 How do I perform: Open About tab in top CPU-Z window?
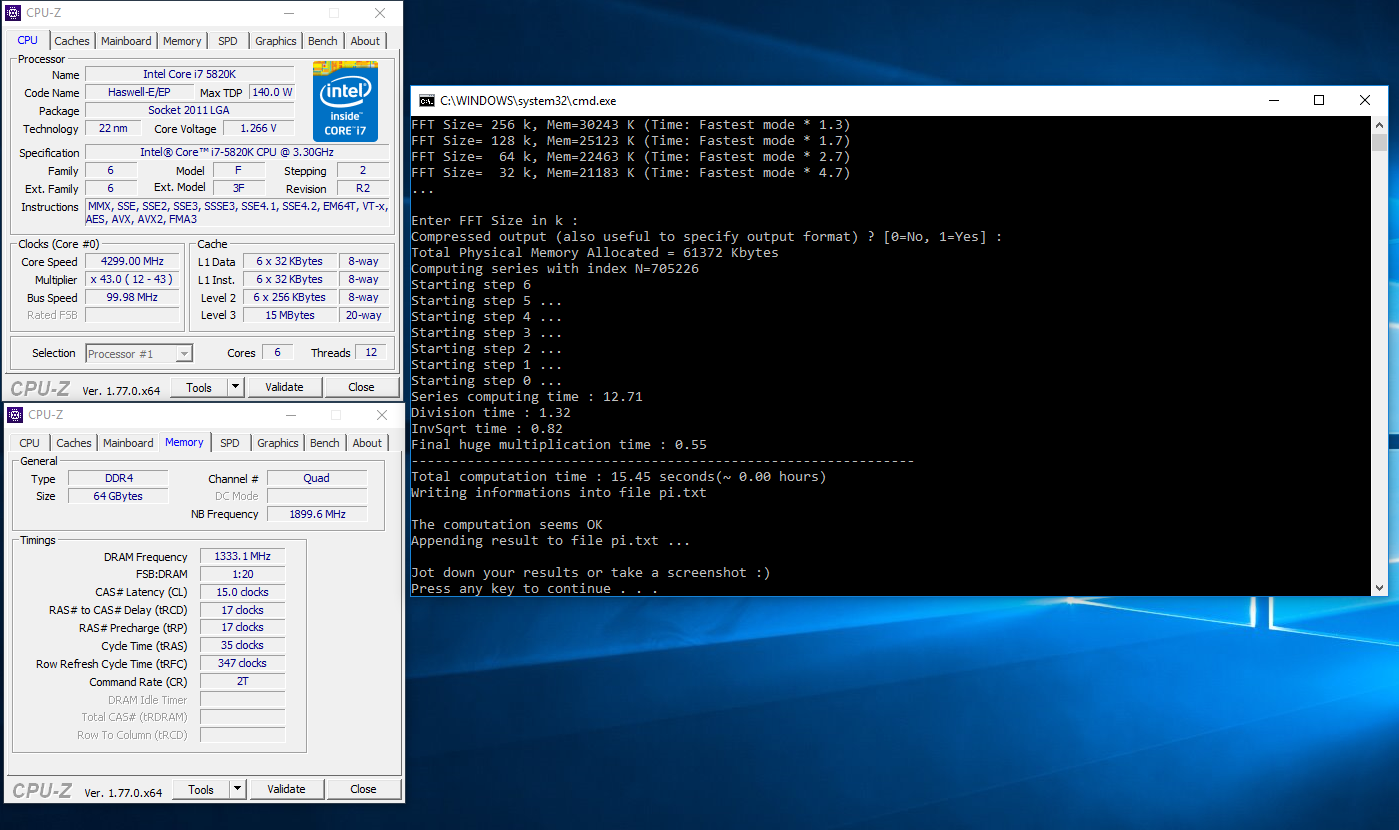(x=365, y=41)
